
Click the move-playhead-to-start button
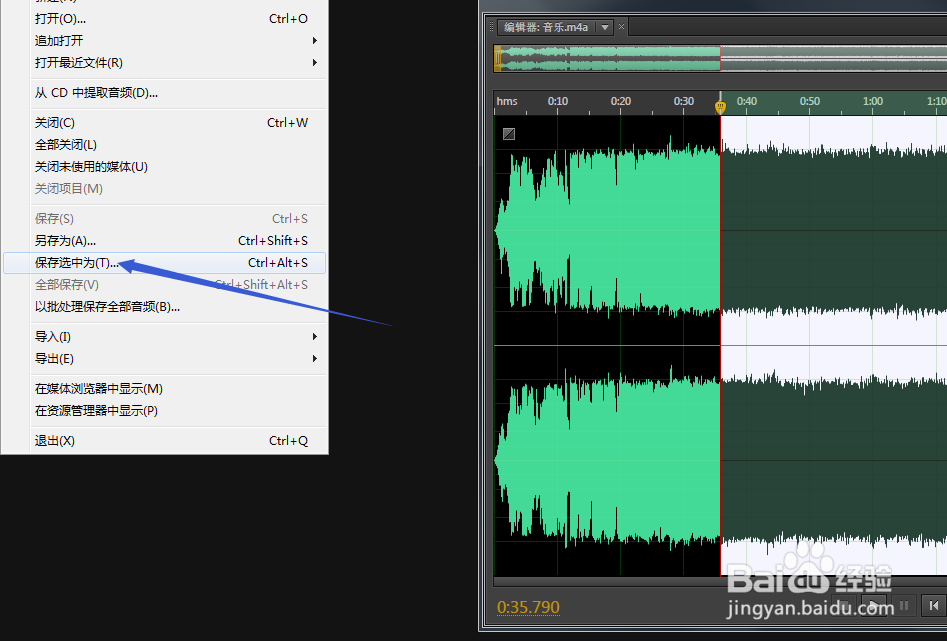(x=933, y=605)
